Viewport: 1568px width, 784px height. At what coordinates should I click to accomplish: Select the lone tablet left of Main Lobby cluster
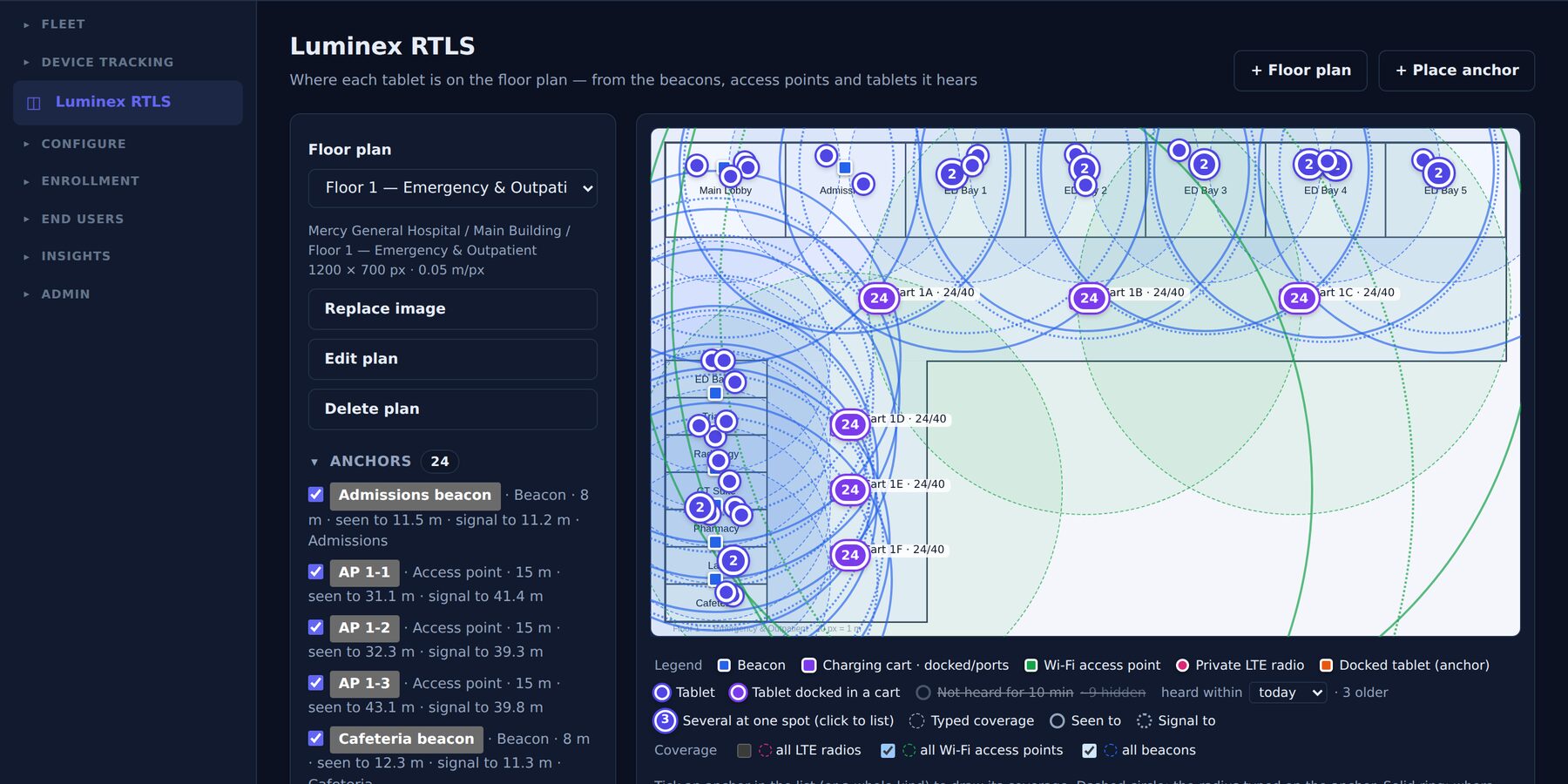pos(696,166)
